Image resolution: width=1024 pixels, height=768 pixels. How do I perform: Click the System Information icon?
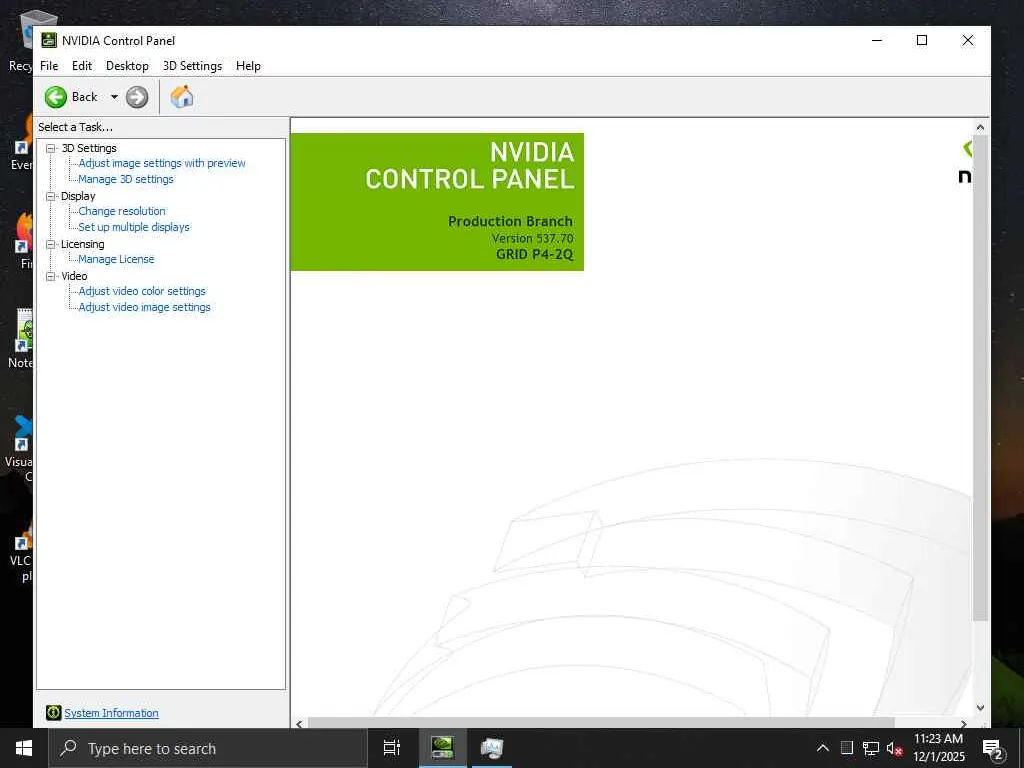pos(54,712)
